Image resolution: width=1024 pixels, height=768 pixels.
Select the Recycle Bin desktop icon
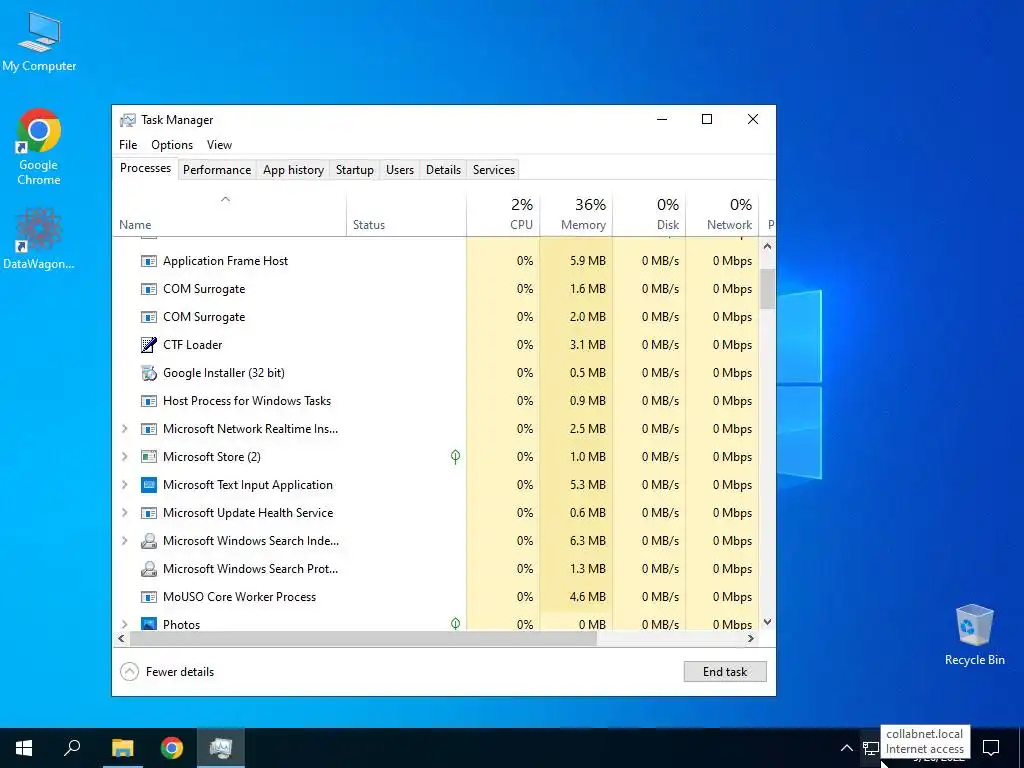click(x=974, y=635)
